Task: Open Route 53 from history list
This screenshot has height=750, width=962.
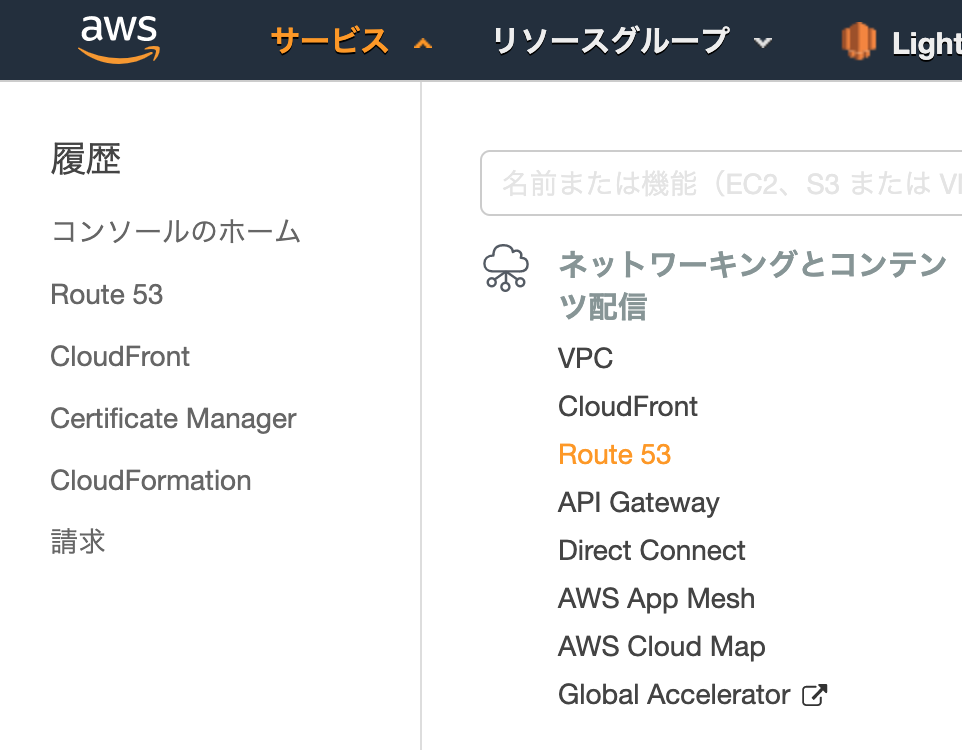Action: pyautogui.click(x=107, y=295)
